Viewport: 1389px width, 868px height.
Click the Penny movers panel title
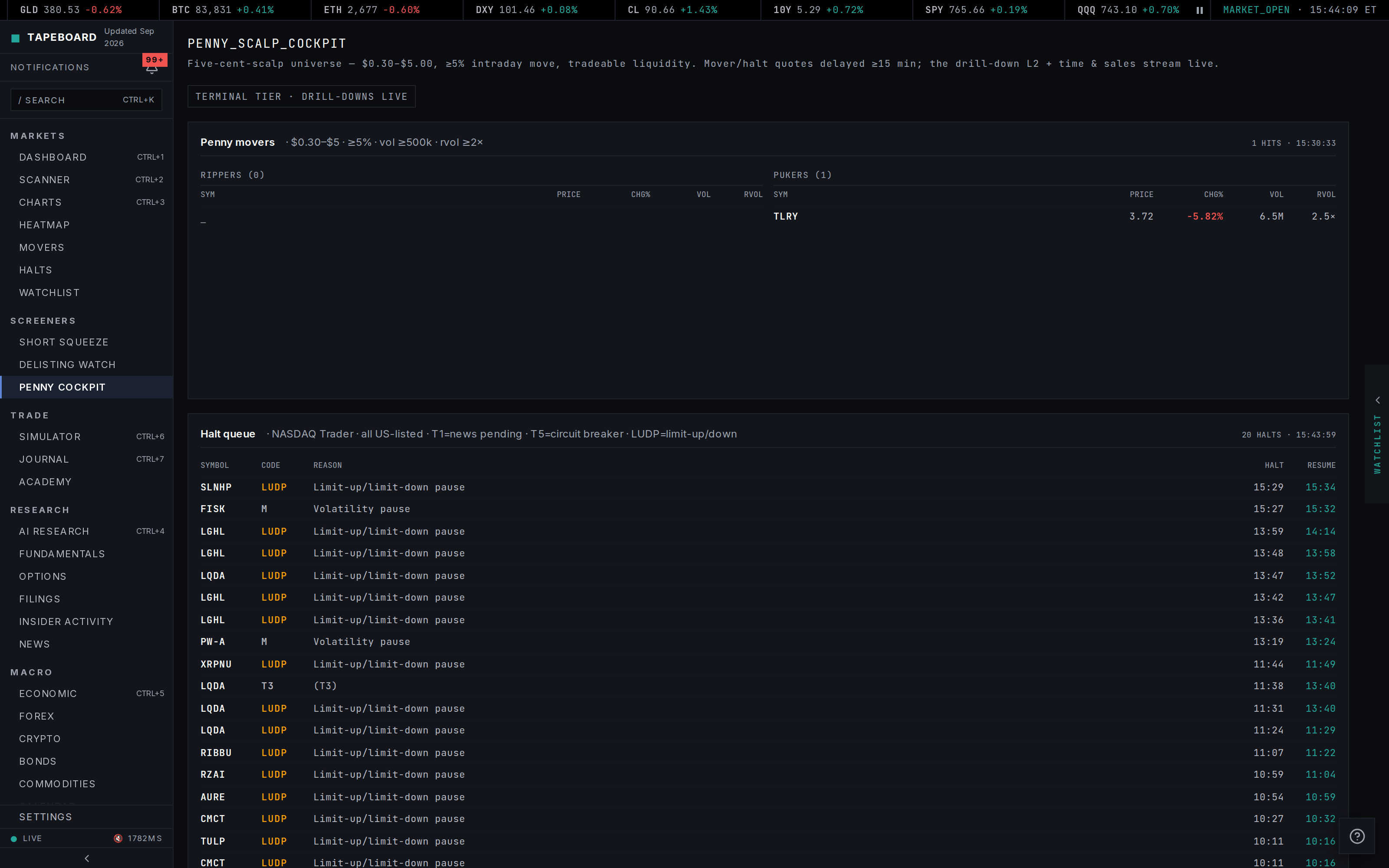coord(237,142)
